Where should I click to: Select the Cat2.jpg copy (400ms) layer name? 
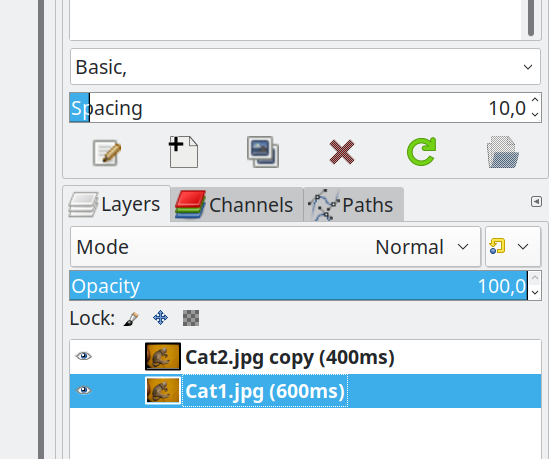(x=290, y=357)
